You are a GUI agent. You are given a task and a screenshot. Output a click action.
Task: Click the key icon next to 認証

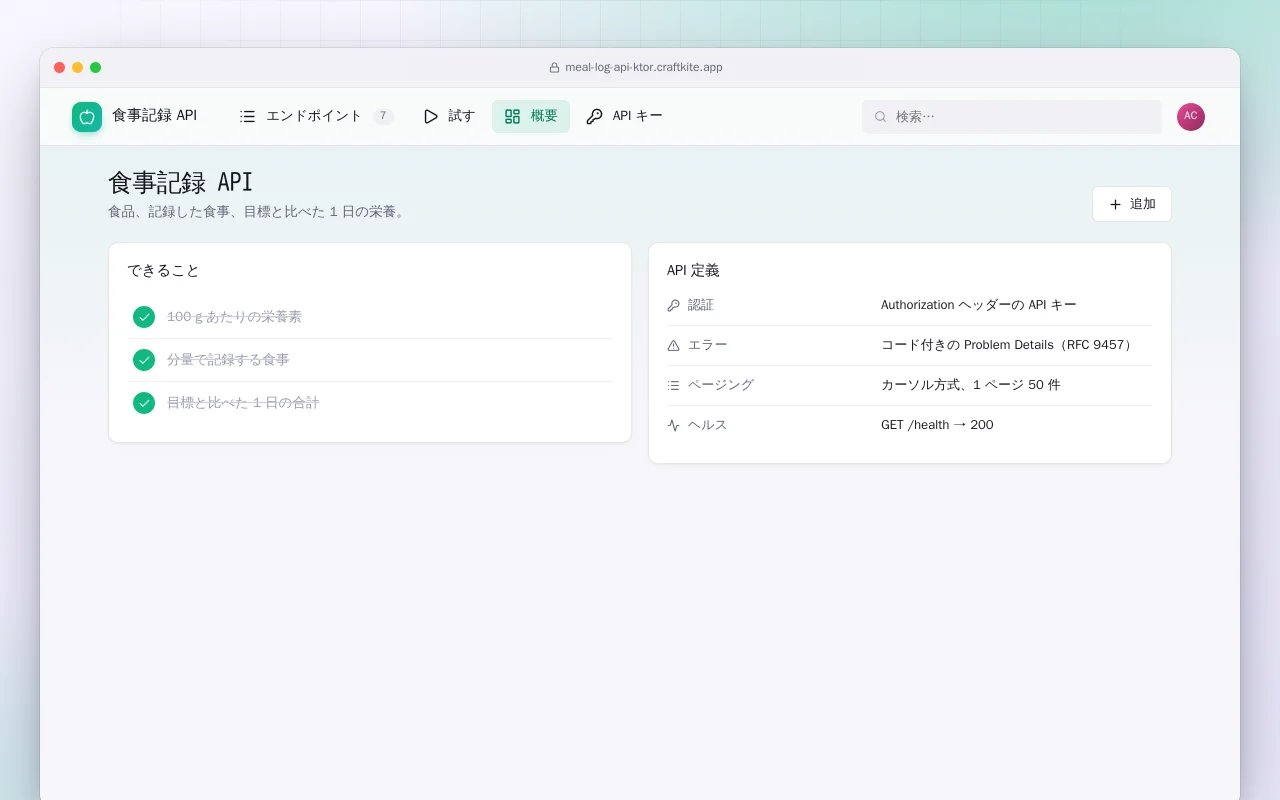click(x=673, y=305)
